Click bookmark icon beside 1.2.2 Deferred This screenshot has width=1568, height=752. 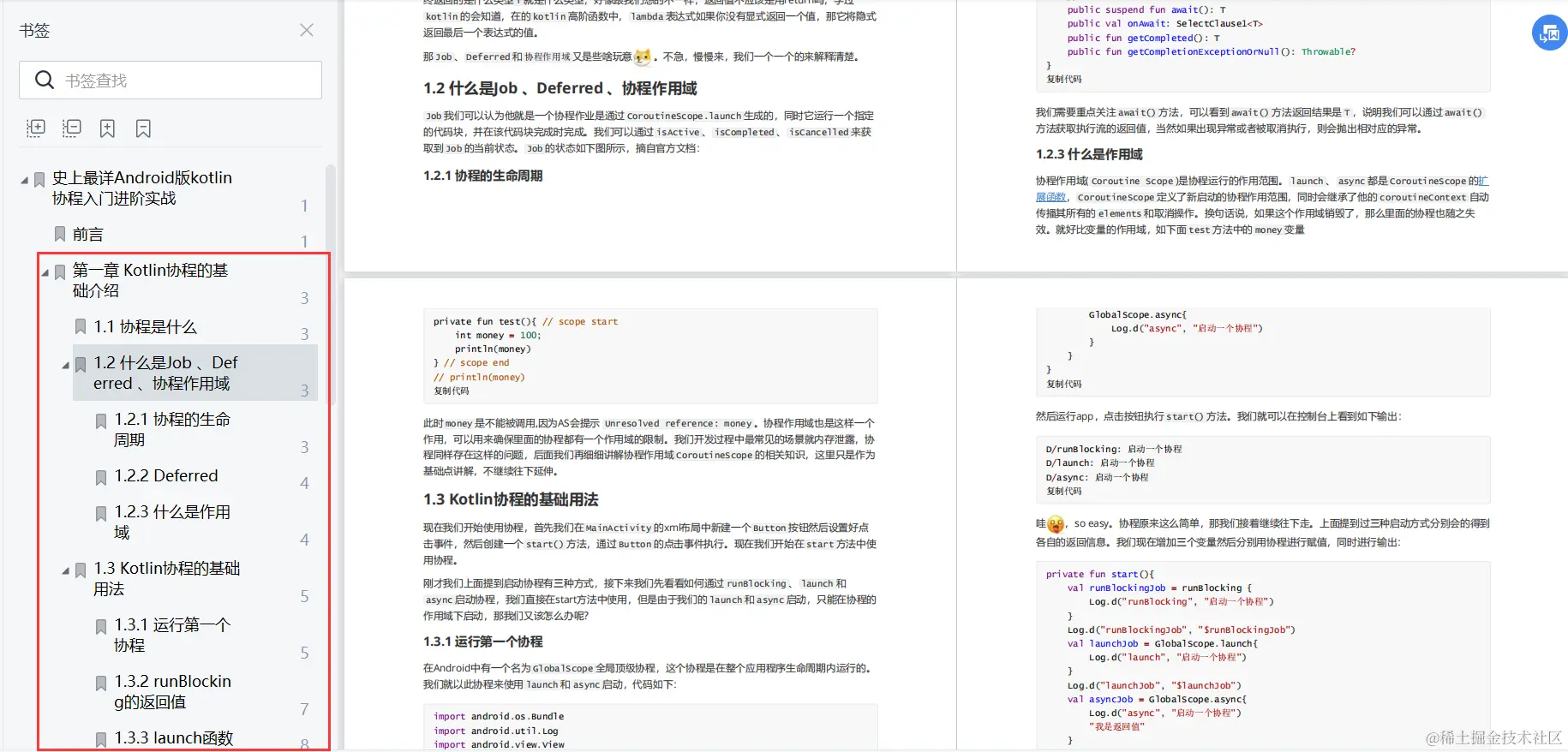pyautogui.click(x=101, y=478)
